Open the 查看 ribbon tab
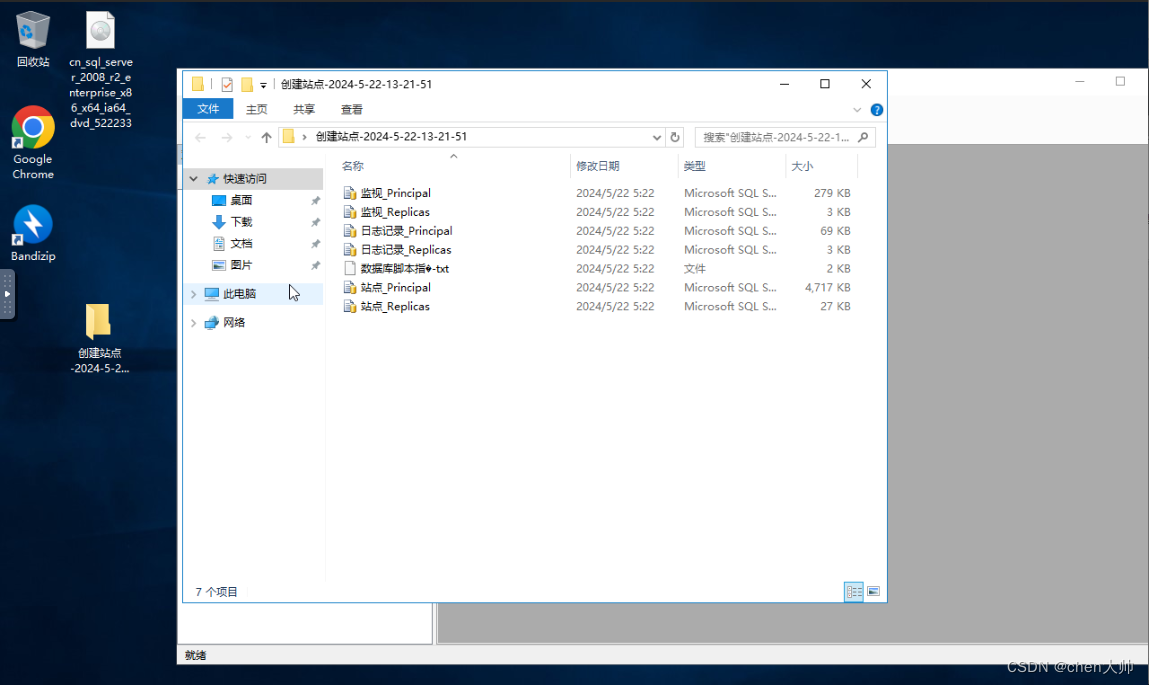 352,109
